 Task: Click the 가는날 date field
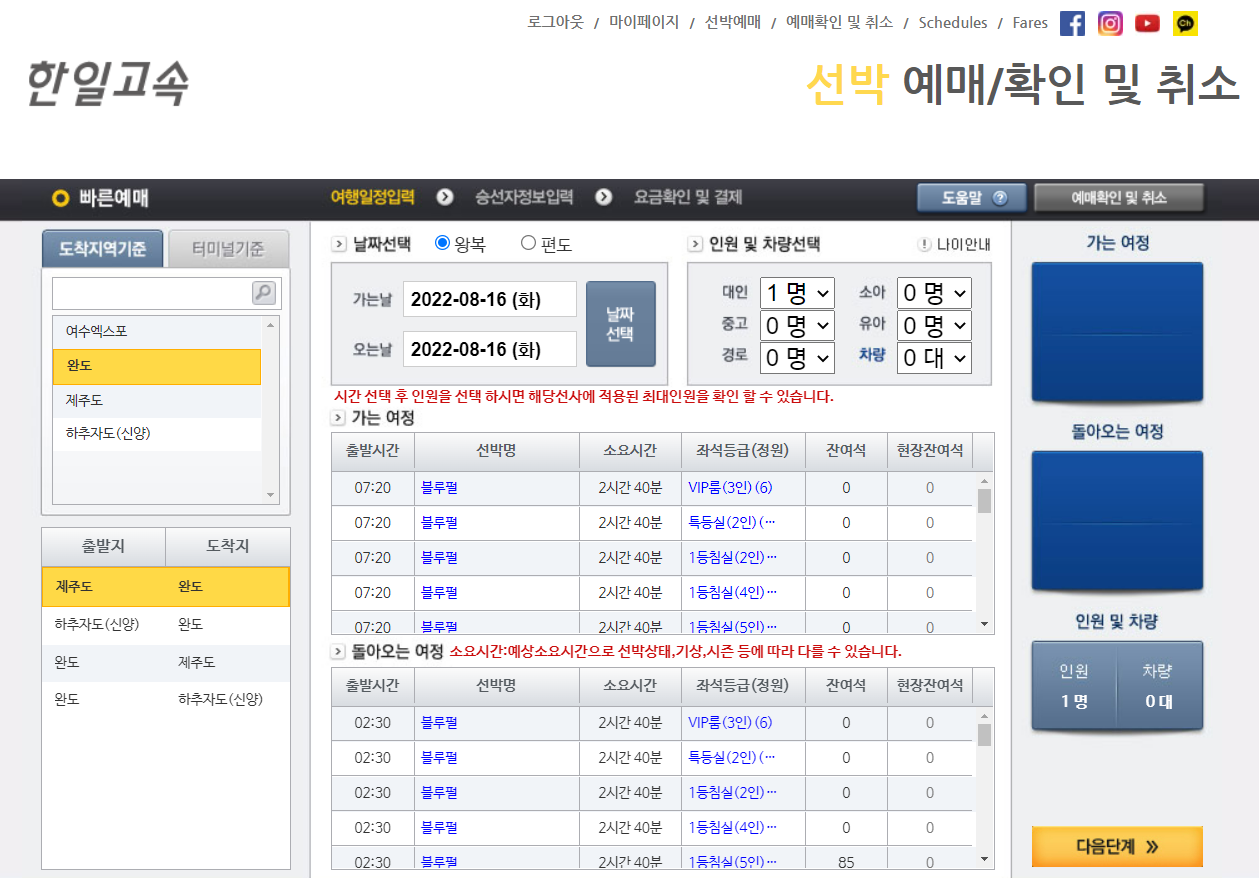(x=490, y=299)
